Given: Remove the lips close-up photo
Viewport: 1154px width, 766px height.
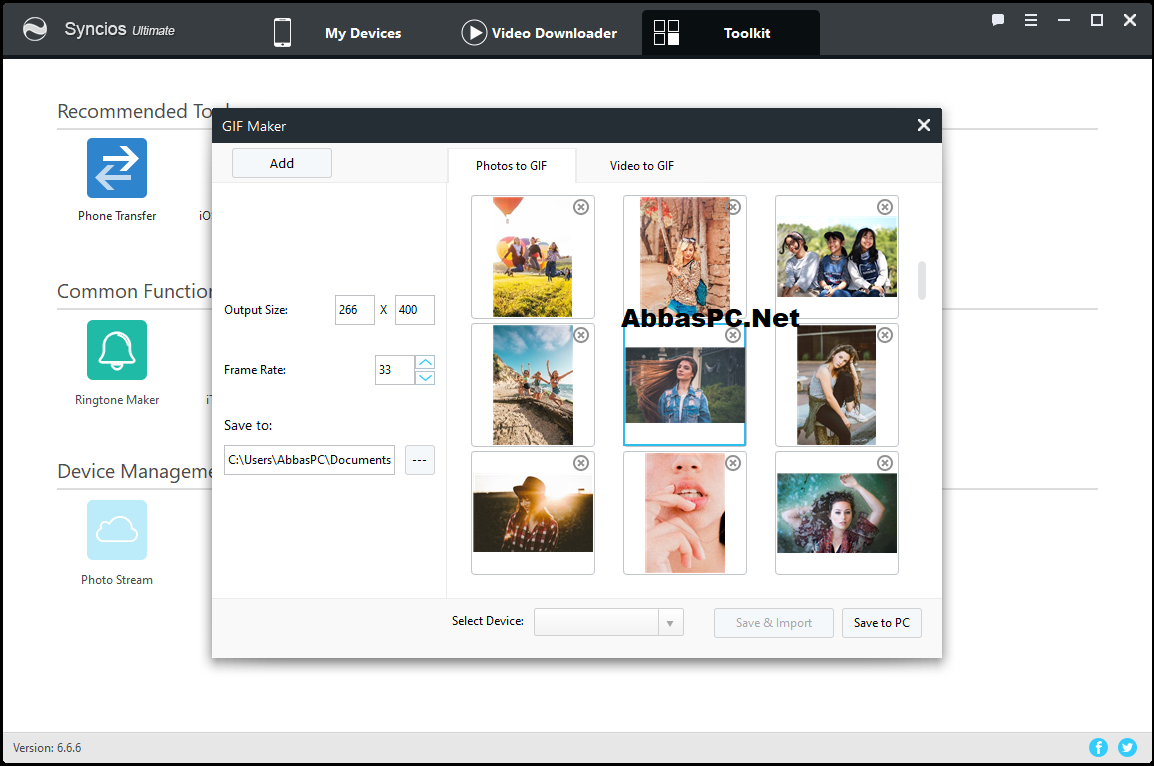Looking at the screenshot, I should [x=733, y=463].
